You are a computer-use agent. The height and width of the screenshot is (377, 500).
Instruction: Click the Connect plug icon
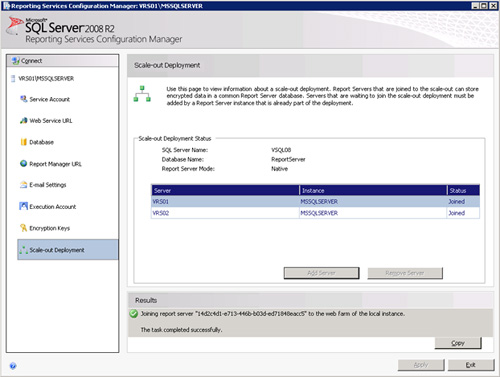click(15, 61)
